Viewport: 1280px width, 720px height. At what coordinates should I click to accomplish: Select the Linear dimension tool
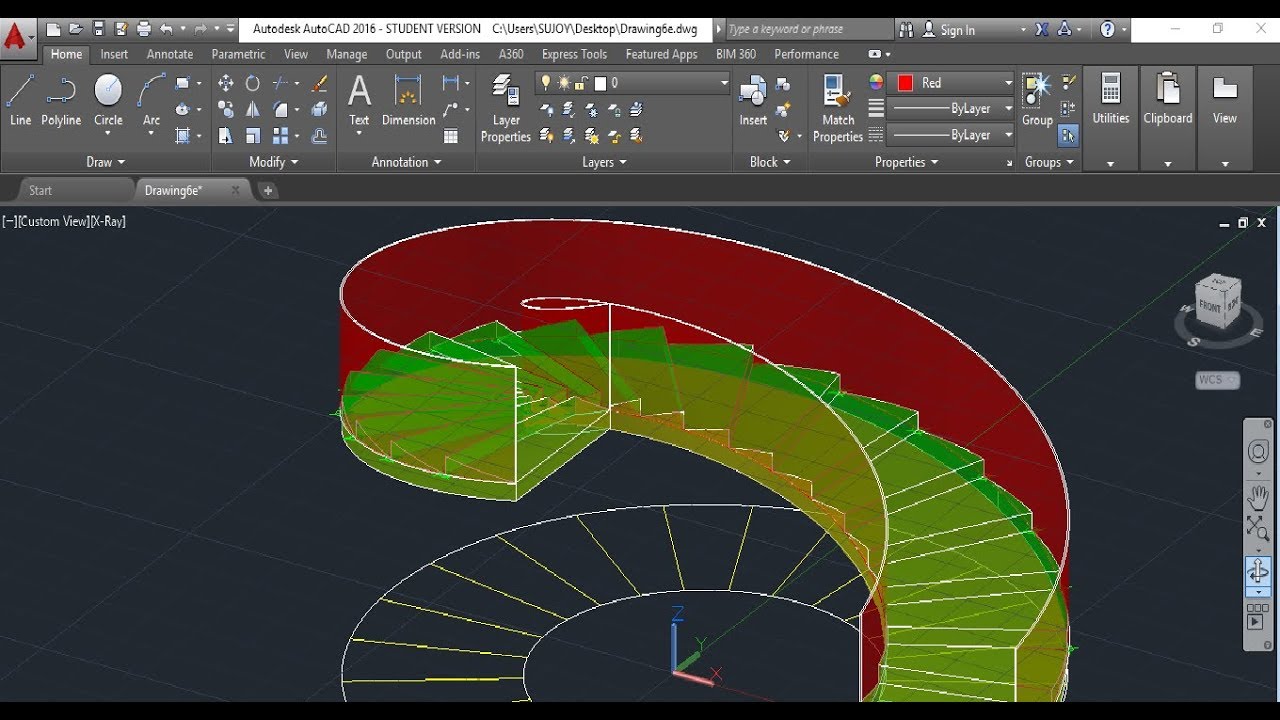(x=450, y=84)
